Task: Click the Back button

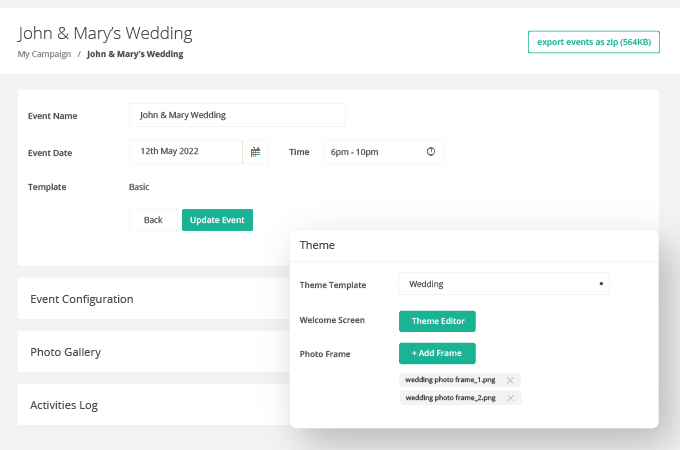Action: [x=153, y=220]
